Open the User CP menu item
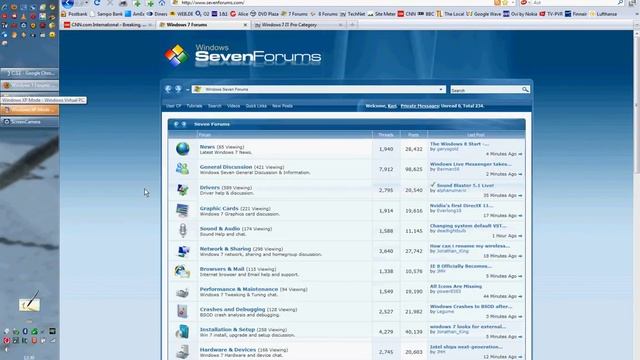This screenshot has height=360, width=640. [173, 106]
